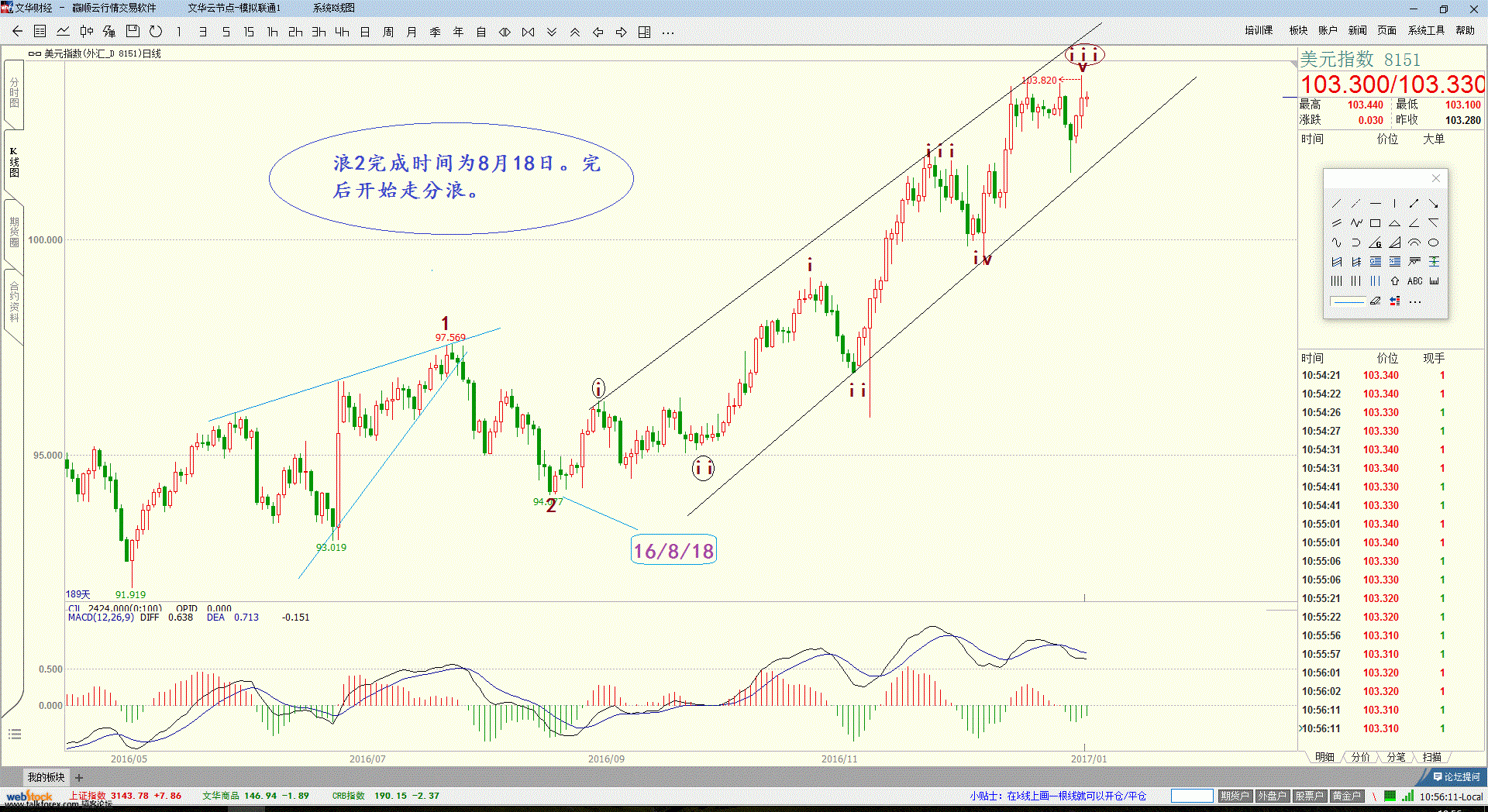Screen dimensions: 1488x812
Task: Select the horizontal line drawing tool
Action: point(1376,203)
